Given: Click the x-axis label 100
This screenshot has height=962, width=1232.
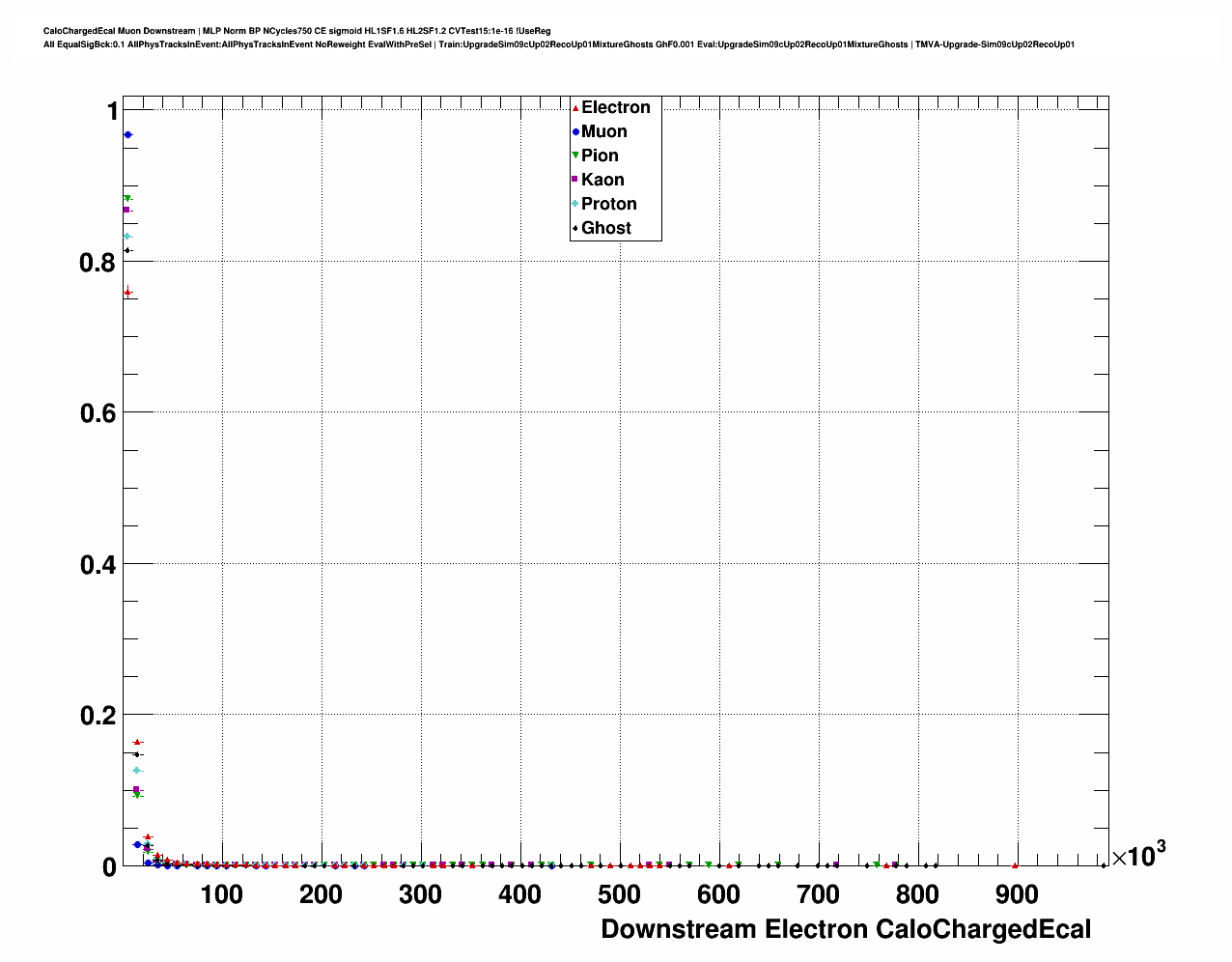Looking at the screenshot, I should 221,894.
